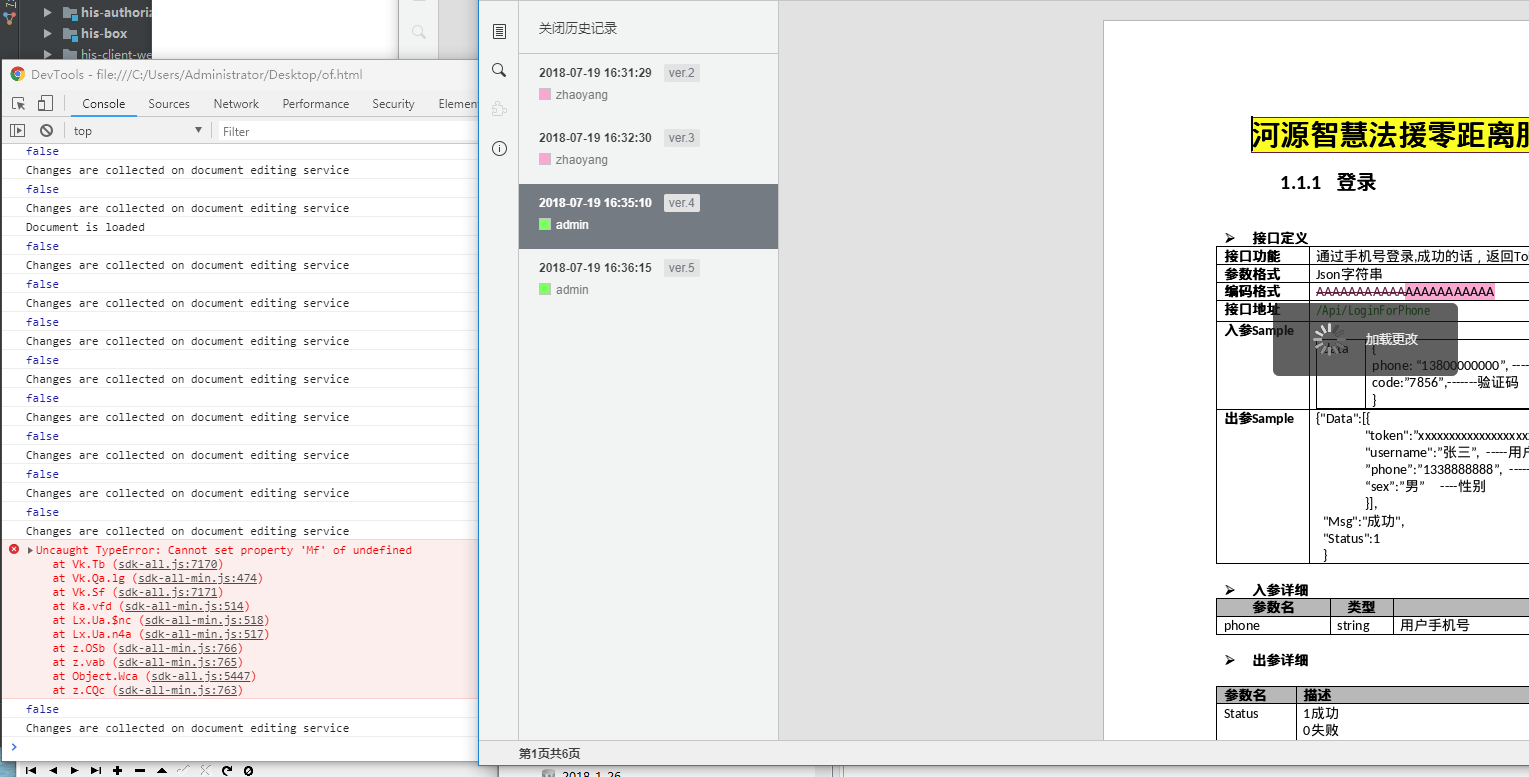
Task: Go to last record in bottom toolbar
Action: [x=96, y=770]
